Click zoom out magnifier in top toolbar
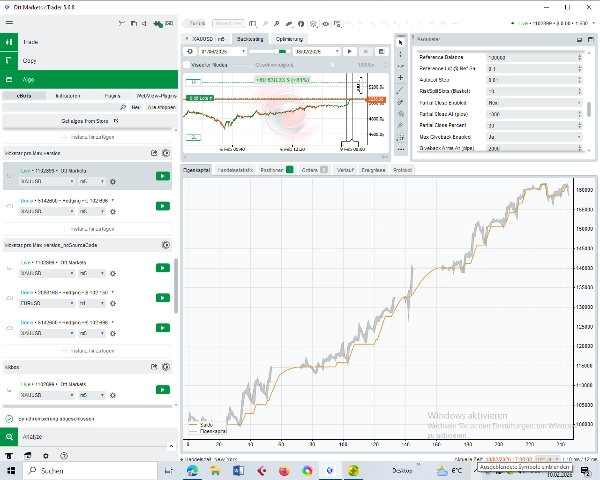This screenshot has width=600, height=480. (x=277, y=24)
